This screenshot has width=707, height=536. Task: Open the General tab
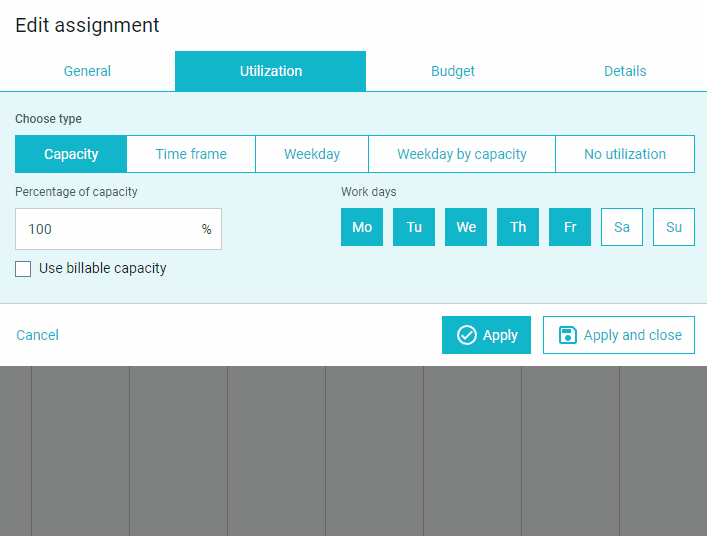pos(87,71)
